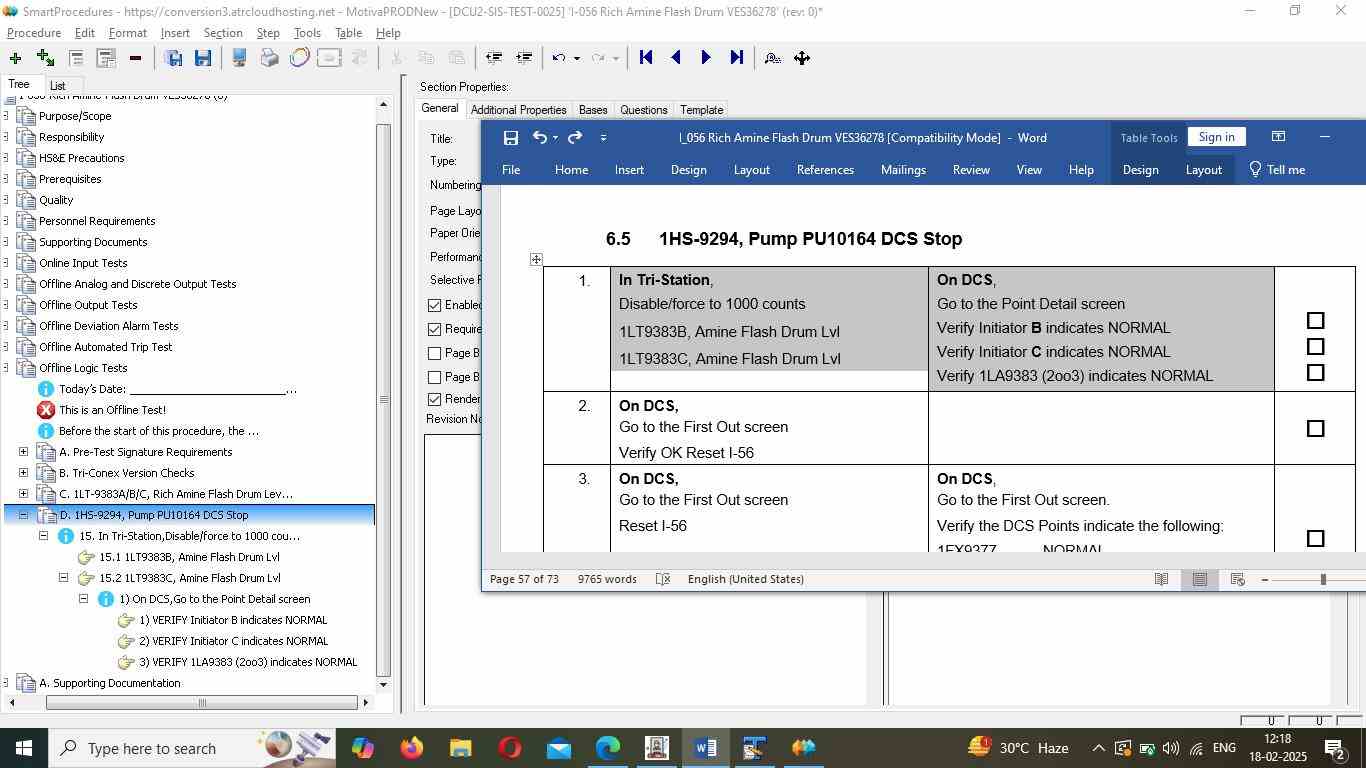Click the table move handle in Word document

point(536,260)
